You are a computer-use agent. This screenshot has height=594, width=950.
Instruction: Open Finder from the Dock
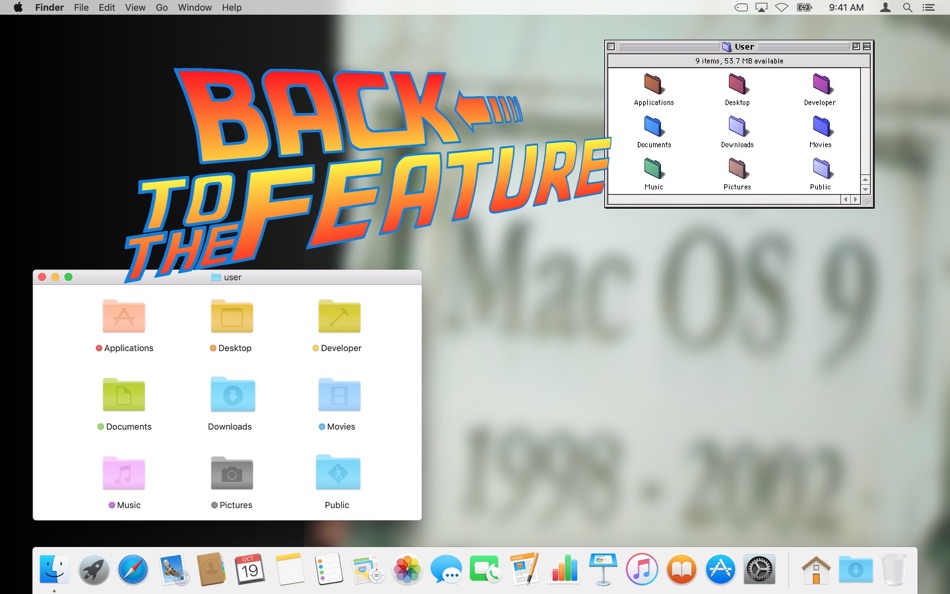55,569
